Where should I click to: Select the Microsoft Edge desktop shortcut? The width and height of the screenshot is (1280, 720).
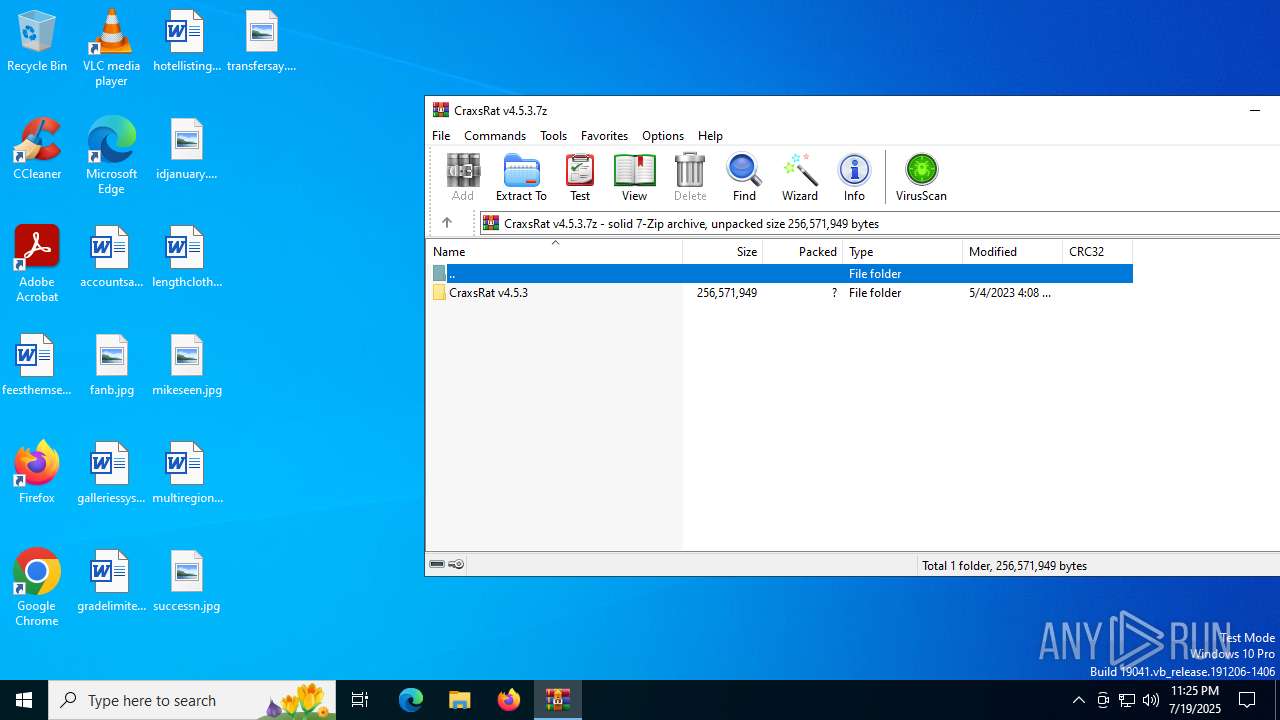pos(111,155)
